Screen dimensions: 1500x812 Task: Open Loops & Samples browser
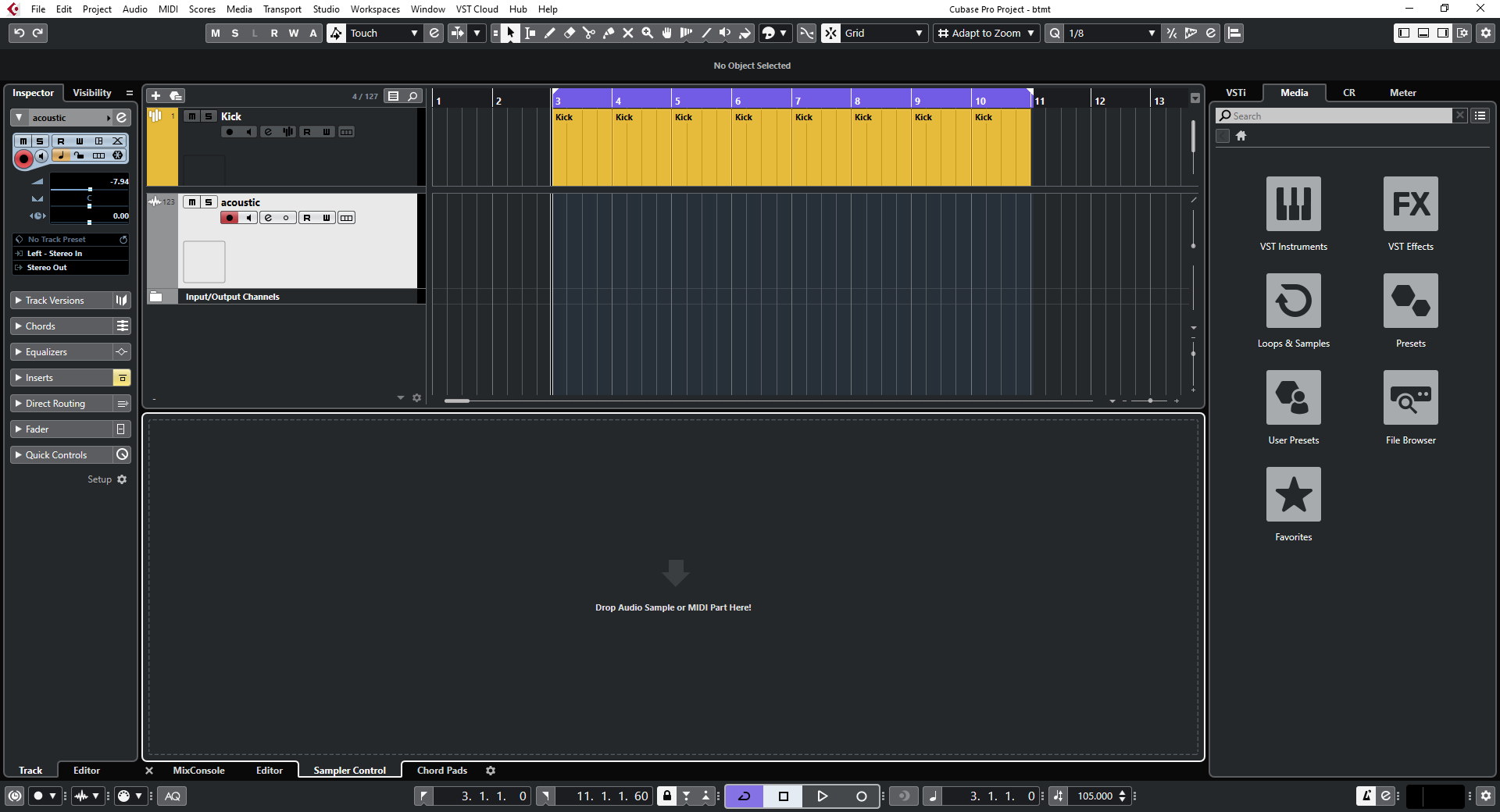(1294, 301)
